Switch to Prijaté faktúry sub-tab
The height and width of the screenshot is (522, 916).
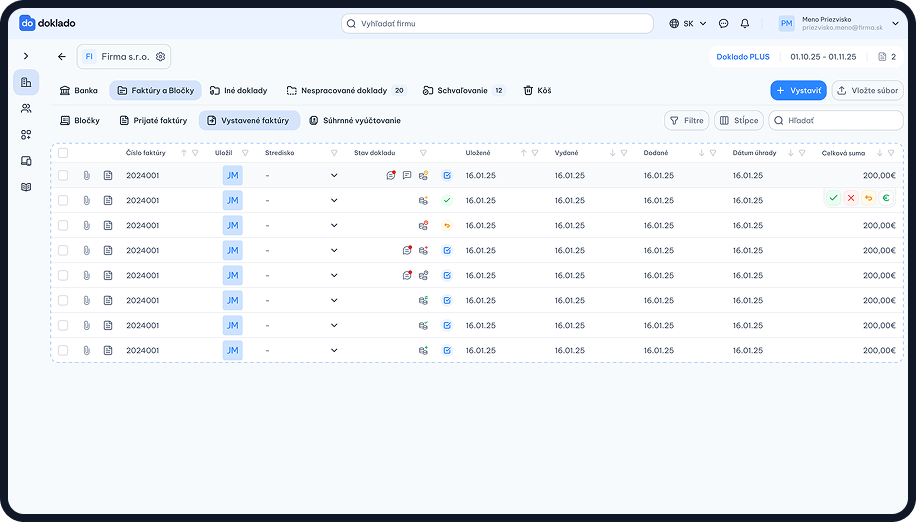153,120
